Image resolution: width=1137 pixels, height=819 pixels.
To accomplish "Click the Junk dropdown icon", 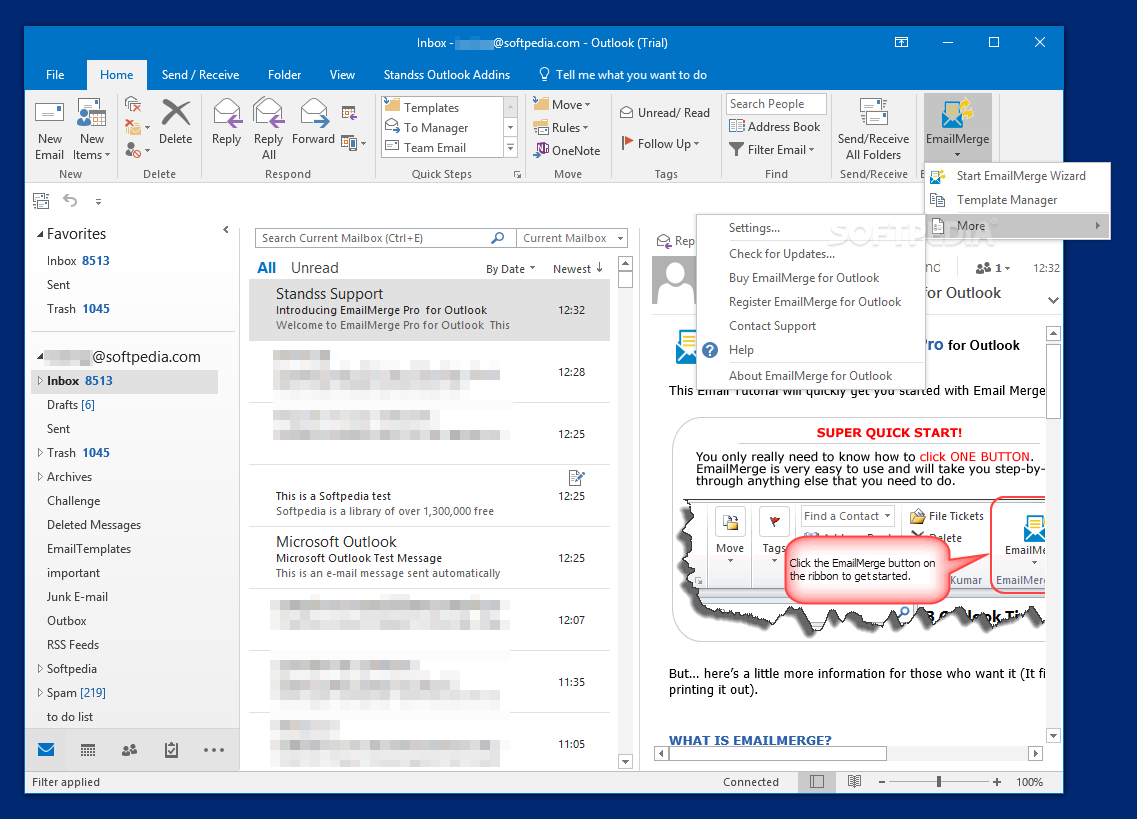I will [136, 150].
